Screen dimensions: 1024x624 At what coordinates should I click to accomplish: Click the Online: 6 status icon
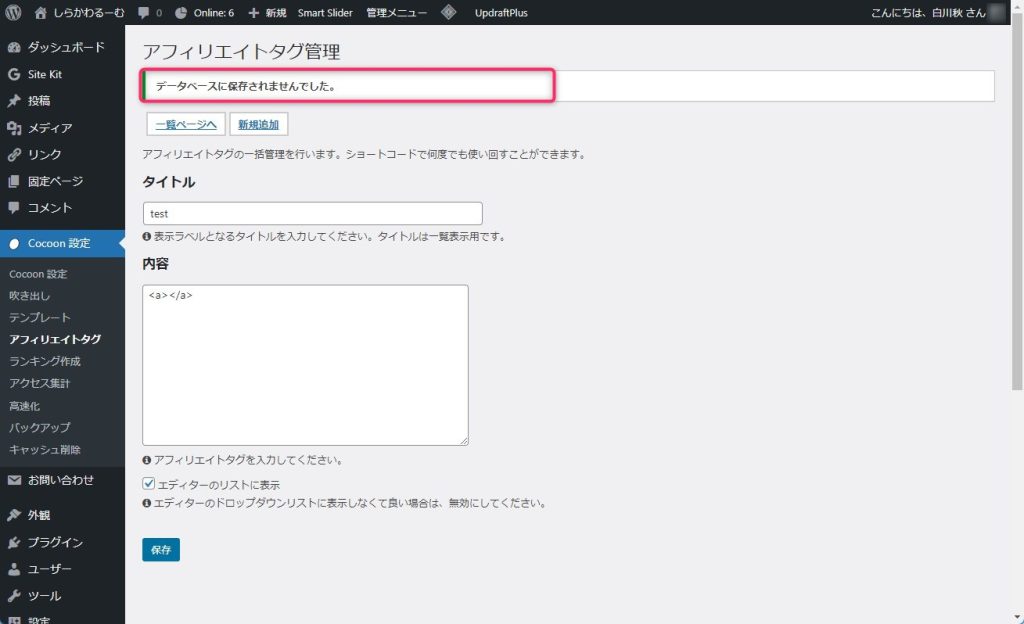pos(181,13)
